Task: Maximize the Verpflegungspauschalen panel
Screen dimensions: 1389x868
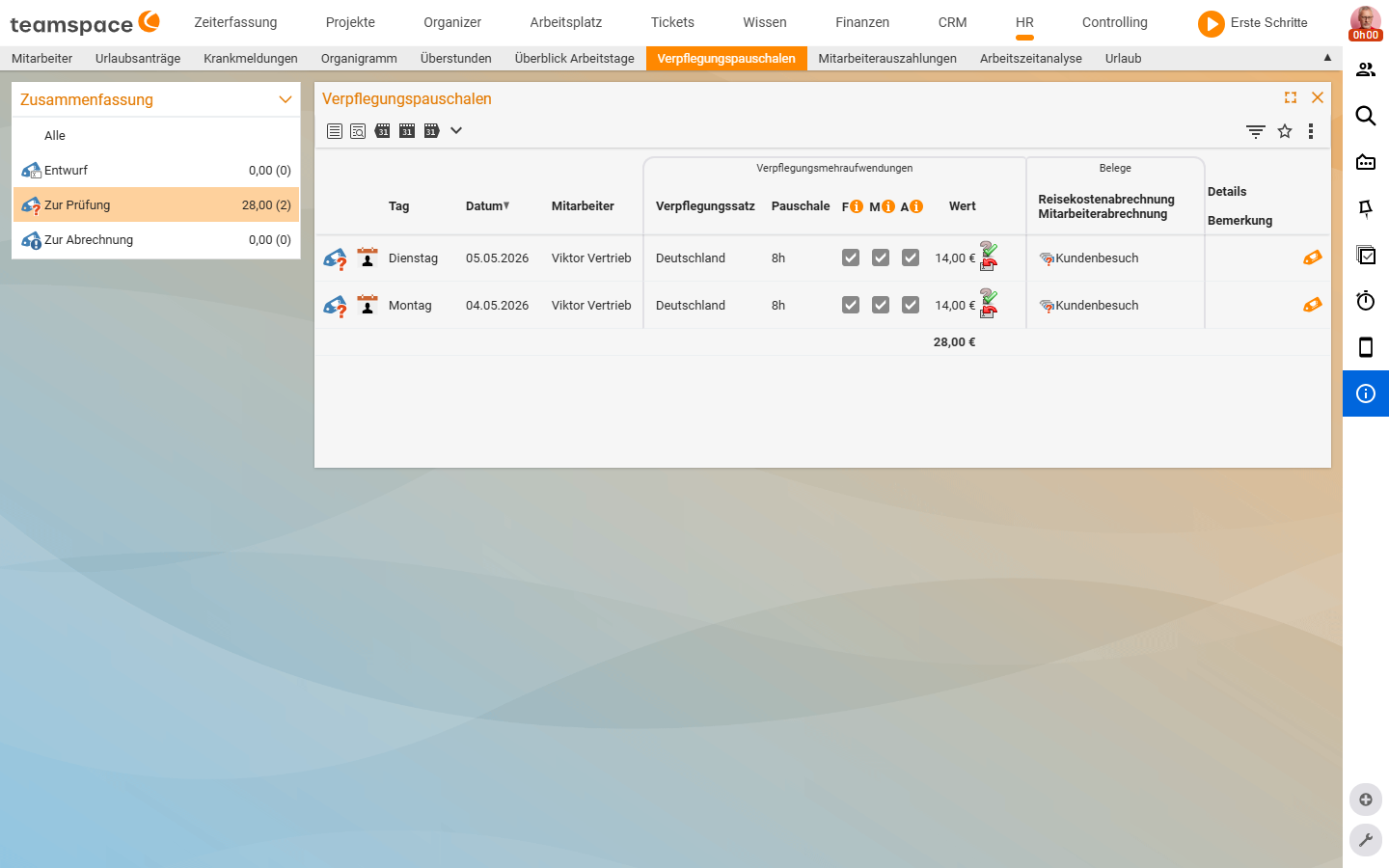Action: (x=1291, y=97)
